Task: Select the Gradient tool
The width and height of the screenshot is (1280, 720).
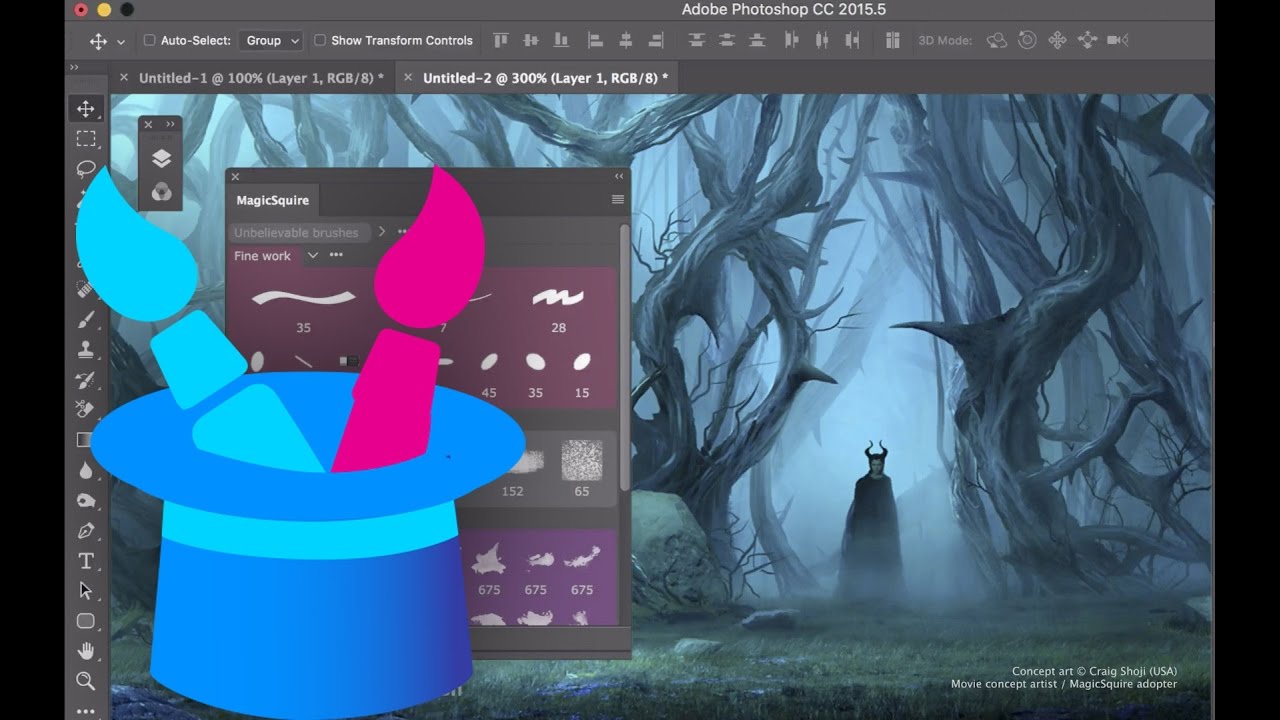Action: 84,440
